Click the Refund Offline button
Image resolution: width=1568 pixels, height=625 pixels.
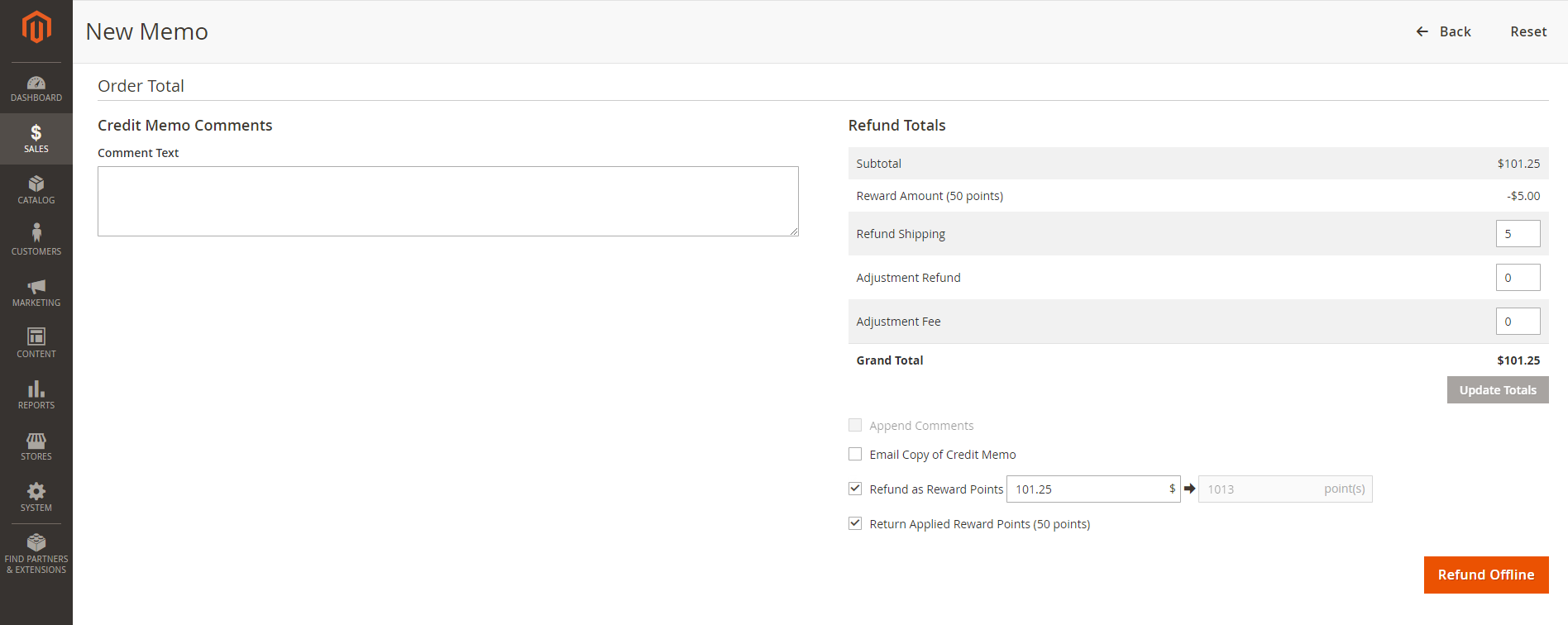pos(1485,575)
